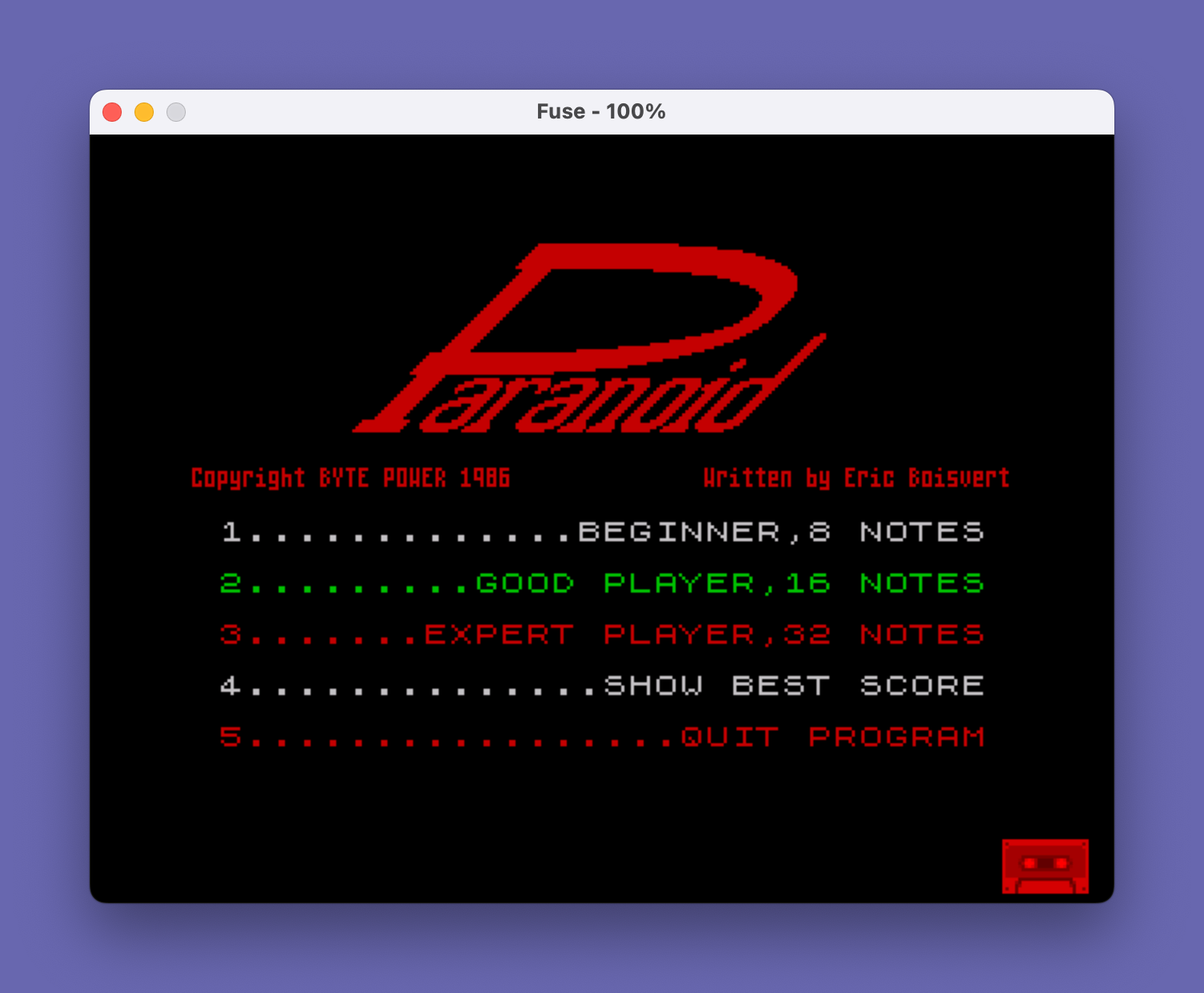Click the Written by Eric Boisvert text
Image resolution: width=1204 pixels, height=993 pixels.
pyautogui.click(x=857, y=478)
